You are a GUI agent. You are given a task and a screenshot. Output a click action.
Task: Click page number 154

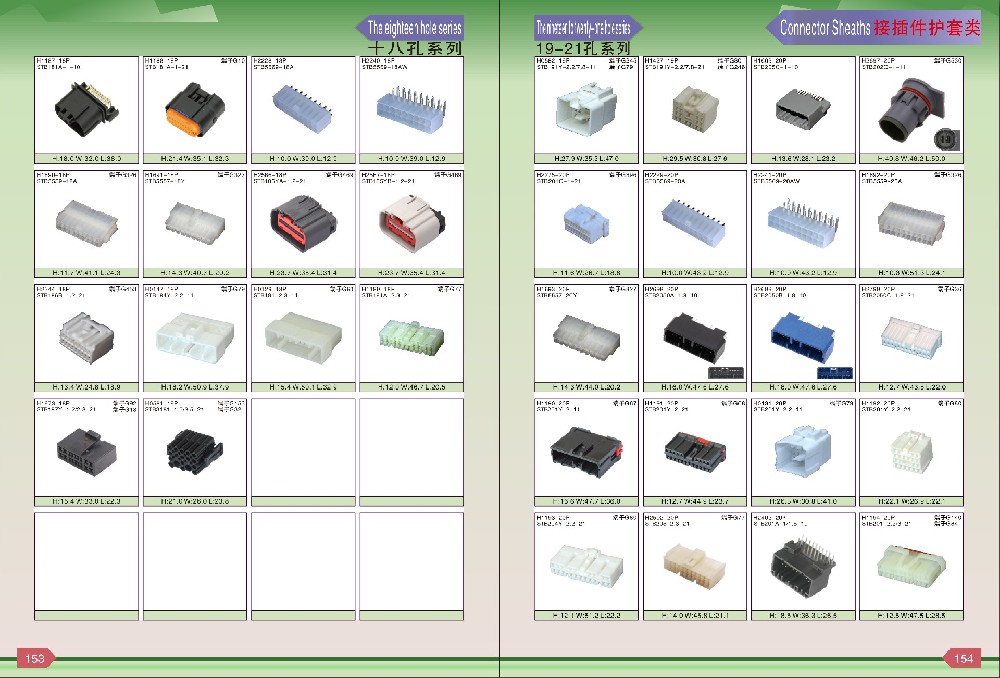[x=962, y=658]
